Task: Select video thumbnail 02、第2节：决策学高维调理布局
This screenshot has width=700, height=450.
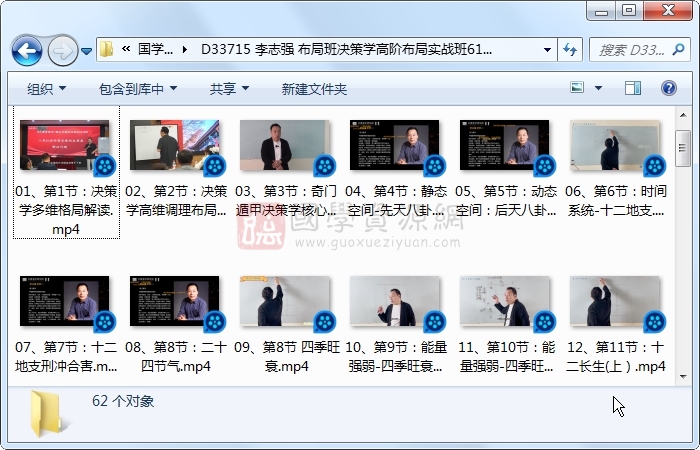Action: click(x=177, y=146)
